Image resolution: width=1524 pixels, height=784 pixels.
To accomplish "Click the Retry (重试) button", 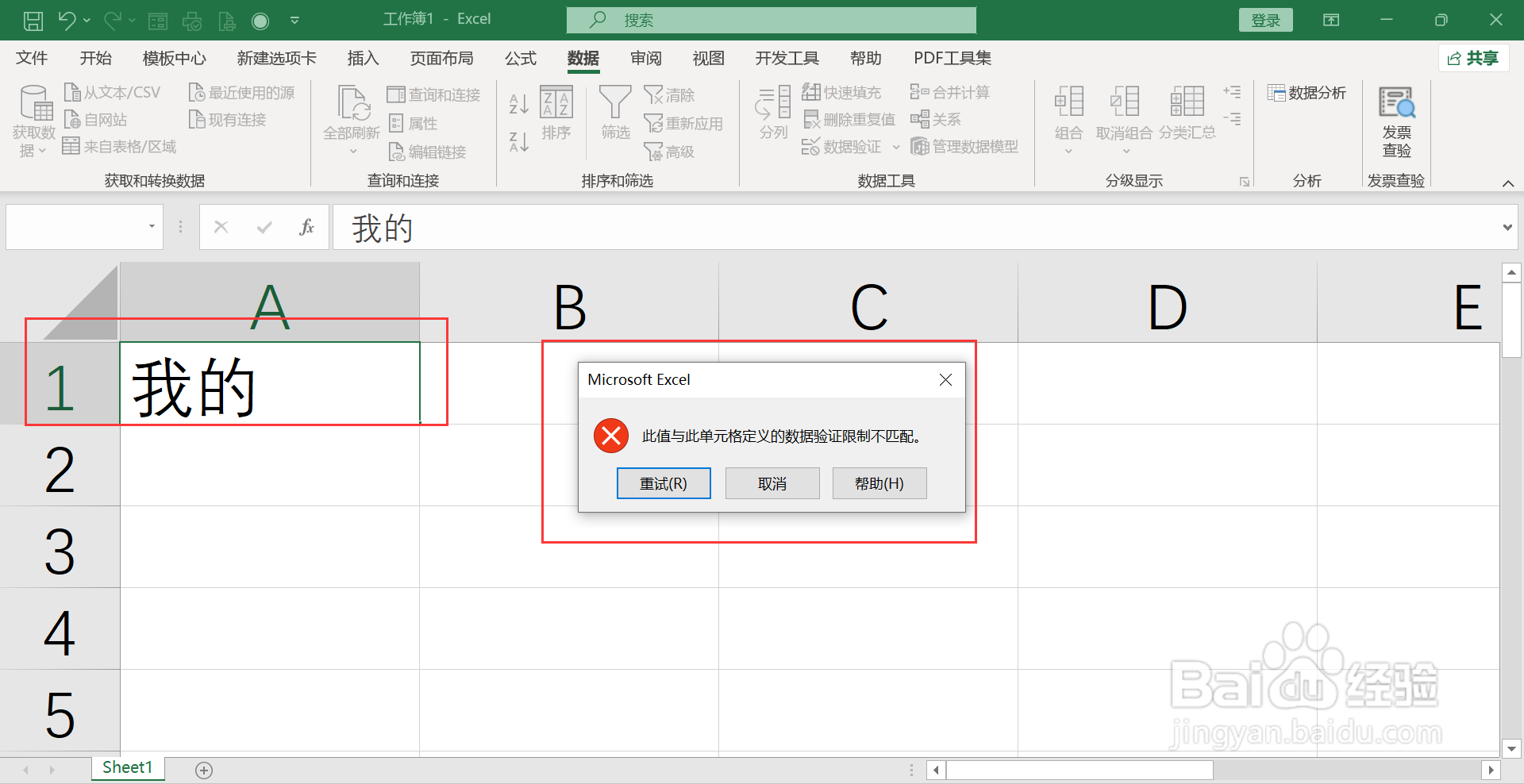I will (664, 483).
